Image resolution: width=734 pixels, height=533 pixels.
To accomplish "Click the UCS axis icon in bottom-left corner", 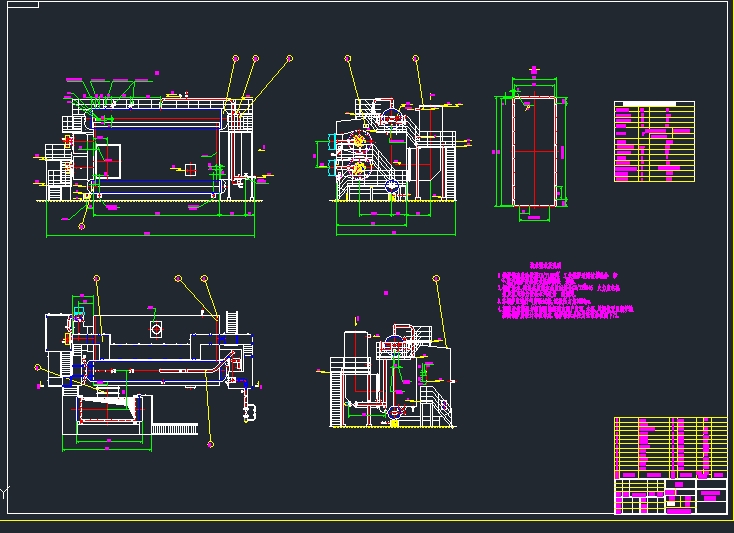I will [x=6, y=493].
